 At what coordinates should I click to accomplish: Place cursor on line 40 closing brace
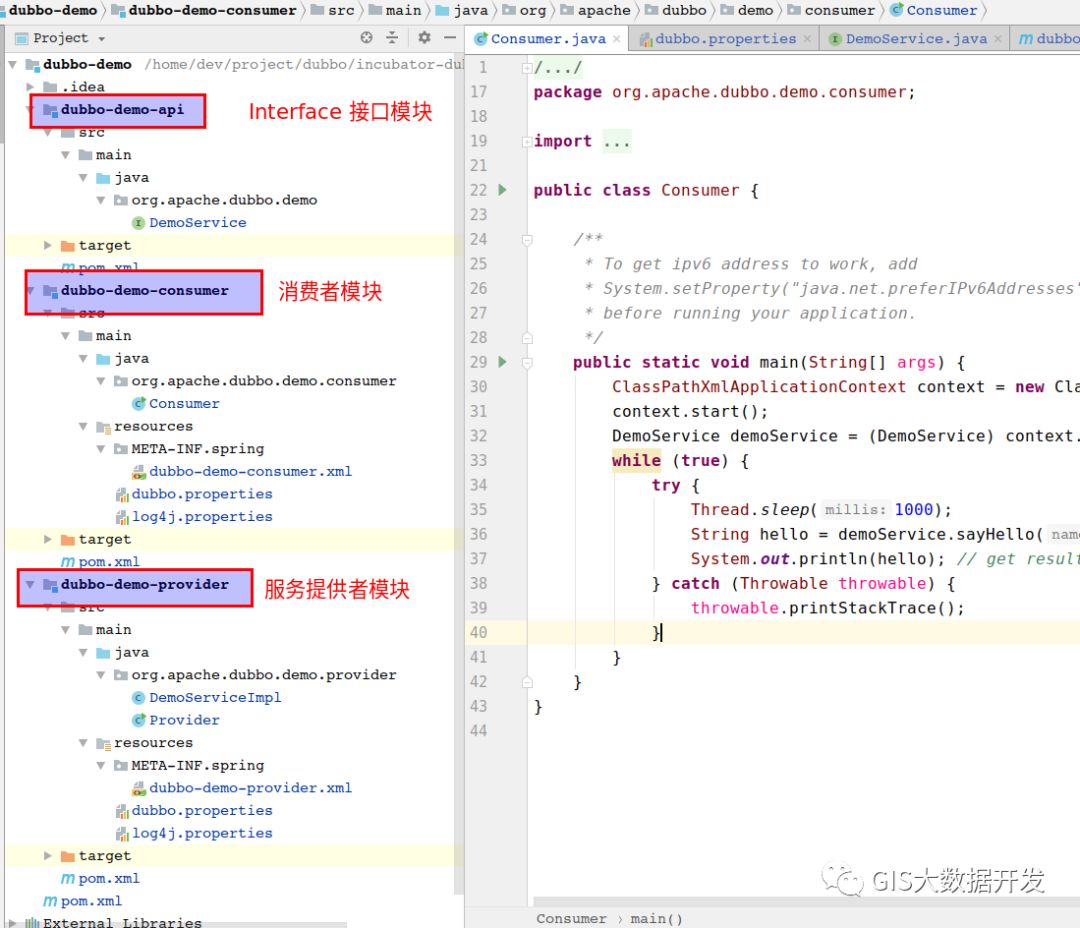click(x=656, y=632)
